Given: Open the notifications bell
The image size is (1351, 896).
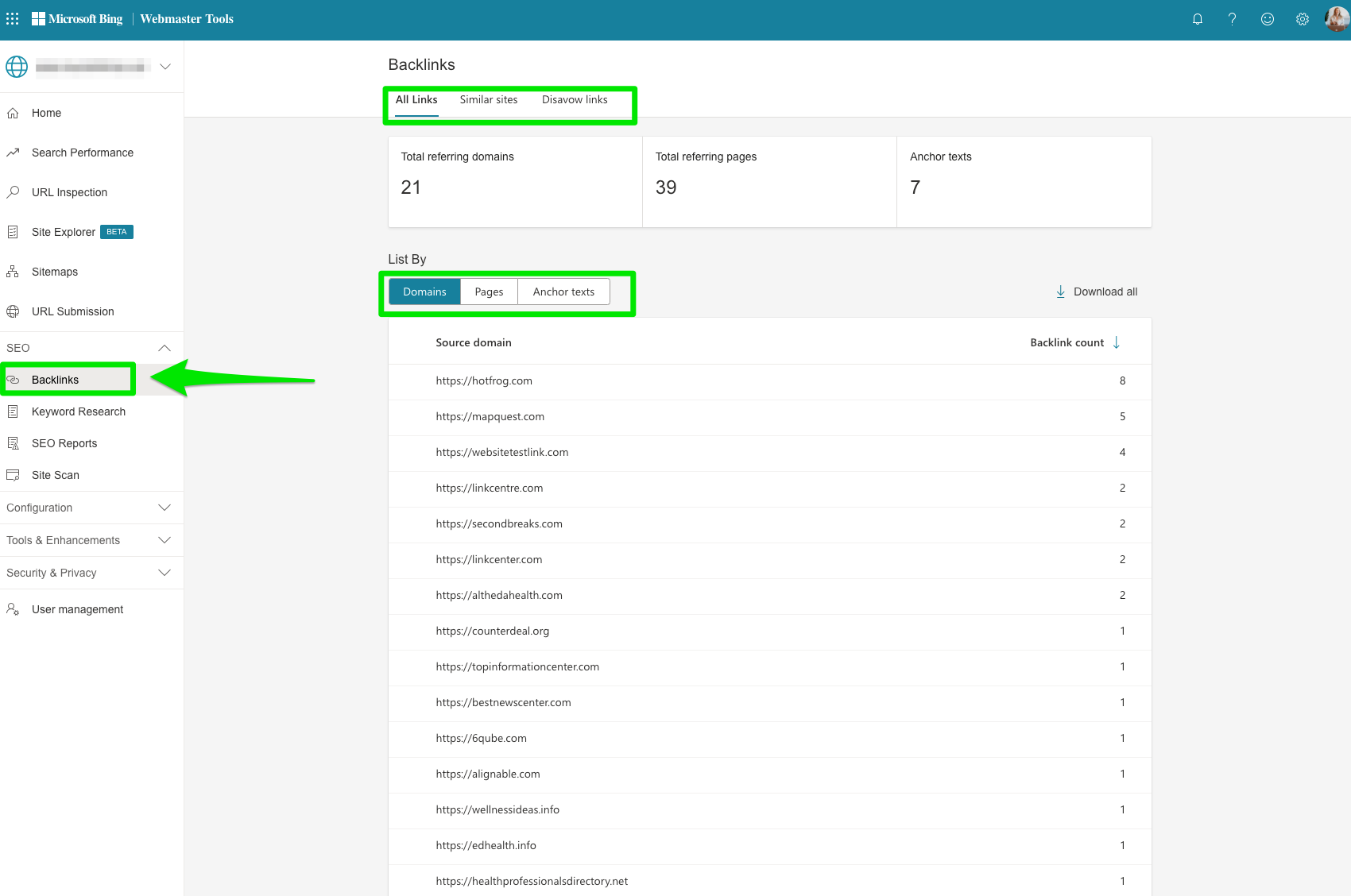Looking at the screenshot, I should click(1198, 18).
